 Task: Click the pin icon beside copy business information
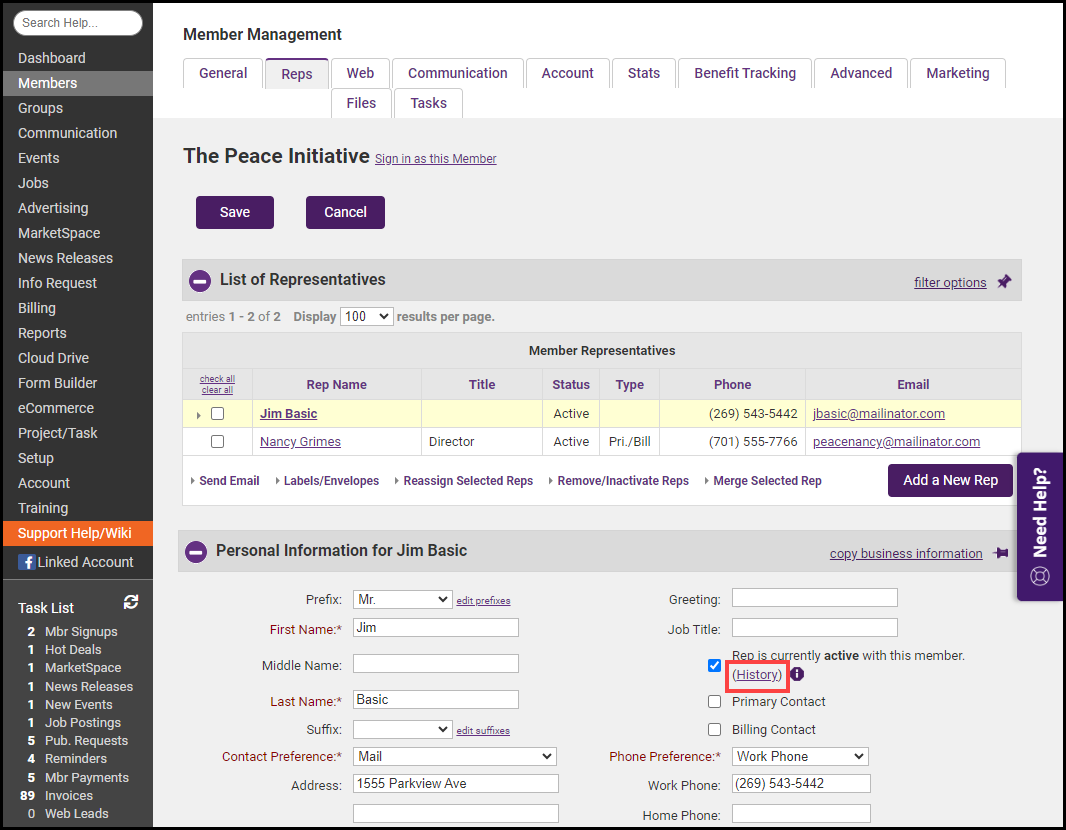click(x=1000, y=553)
